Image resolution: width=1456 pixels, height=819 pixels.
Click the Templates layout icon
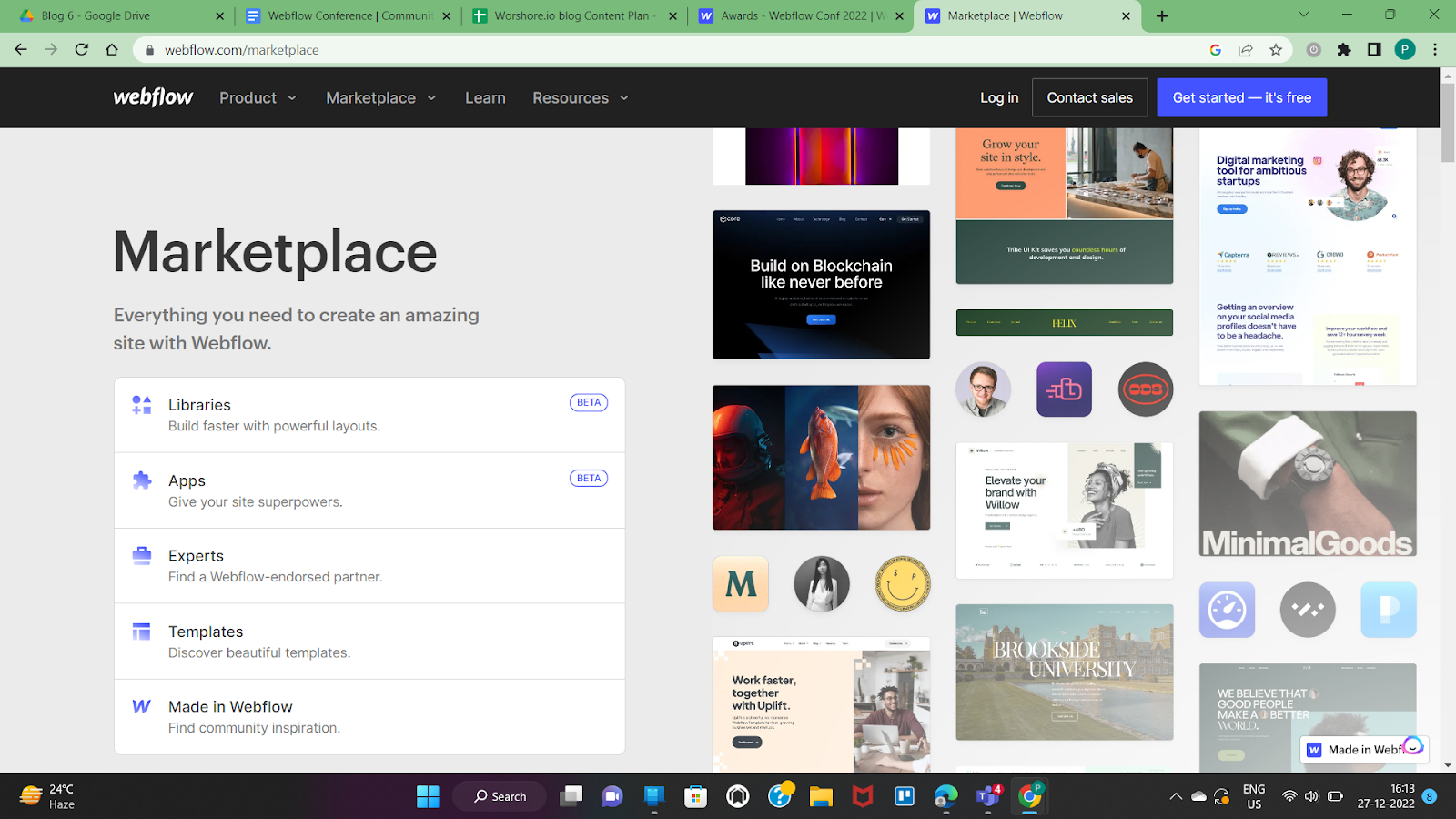142,632
